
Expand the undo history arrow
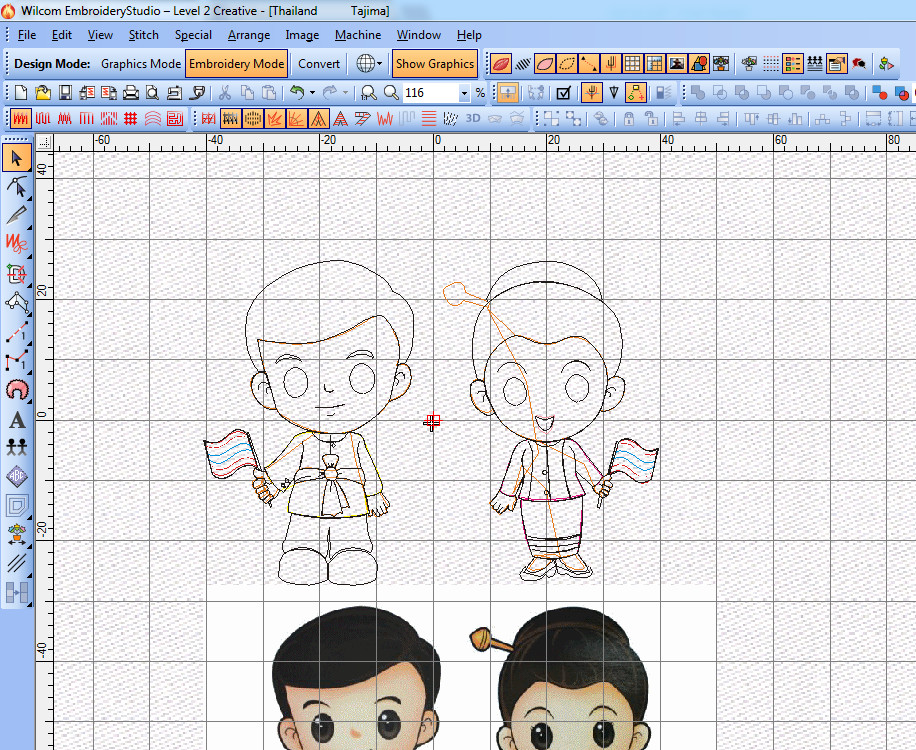click(x=313, y=92)
